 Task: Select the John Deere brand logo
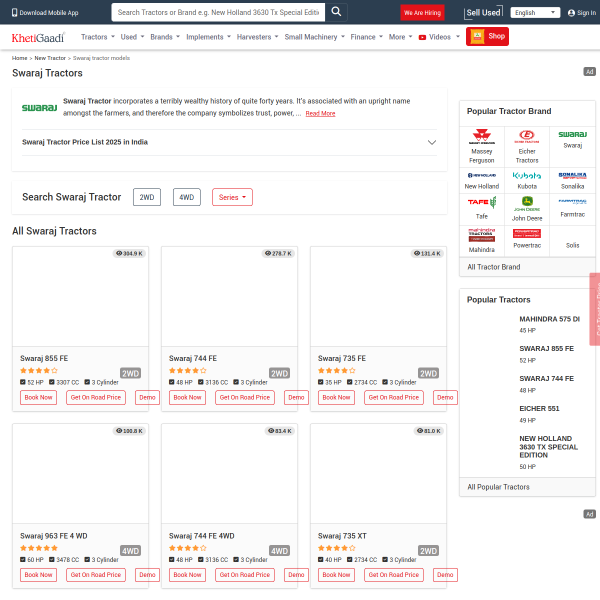(527, 203)
